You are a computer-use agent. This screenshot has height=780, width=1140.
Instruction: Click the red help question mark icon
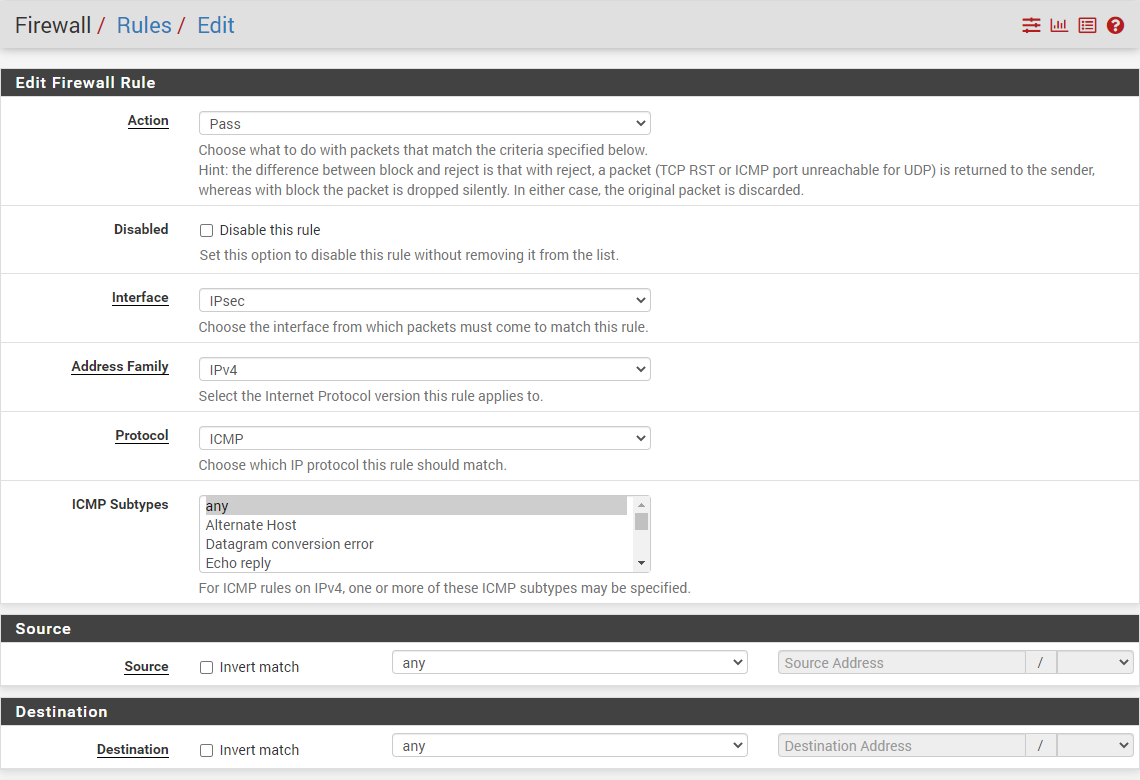coord(1115,26)
